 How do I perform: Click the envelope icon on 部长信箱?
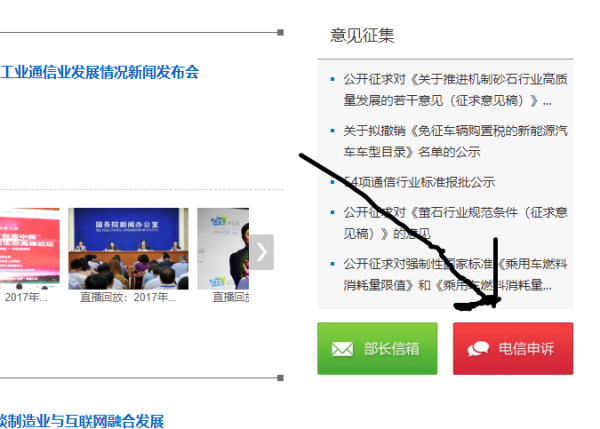click(342, 349)
